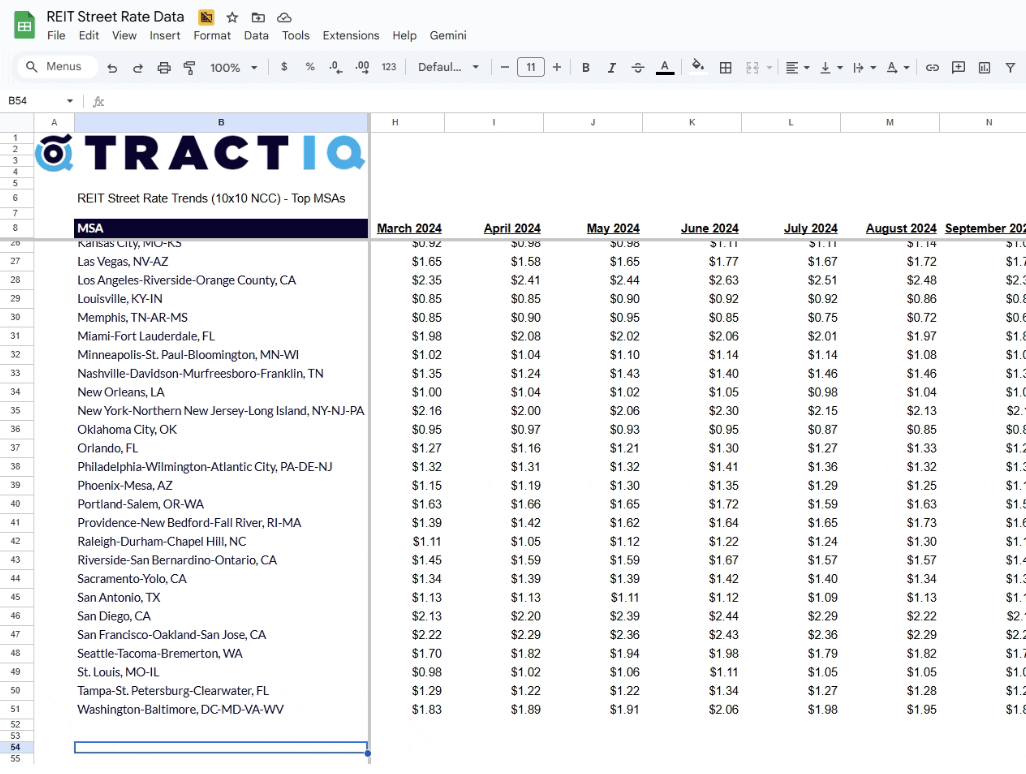
Task: Expand the Name box dropdown arrow
Action: click(x=70, y=101)
